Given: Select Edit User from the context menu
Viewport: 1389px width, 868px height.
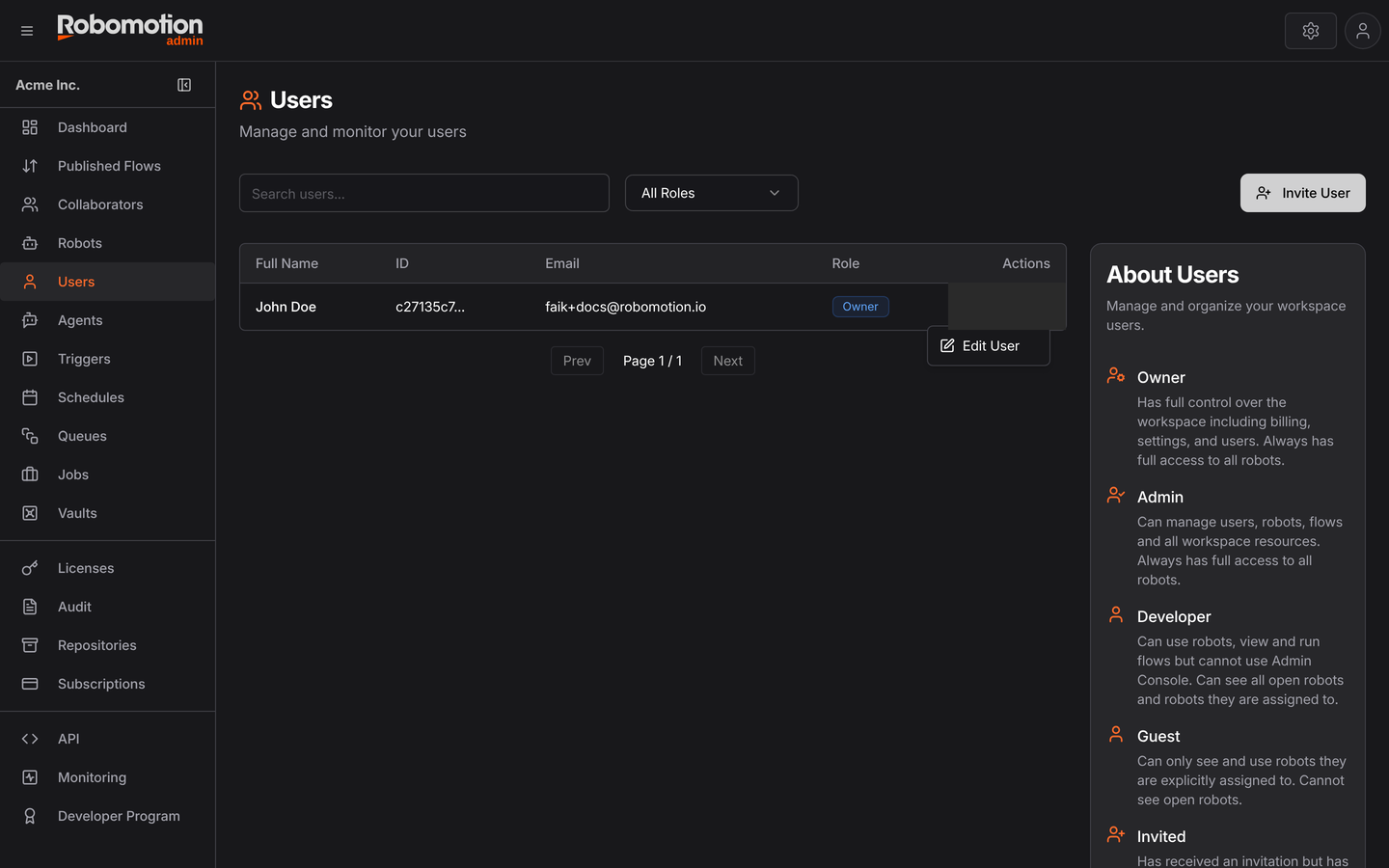Looking at the screenshot, I should (x=989, y=346).
